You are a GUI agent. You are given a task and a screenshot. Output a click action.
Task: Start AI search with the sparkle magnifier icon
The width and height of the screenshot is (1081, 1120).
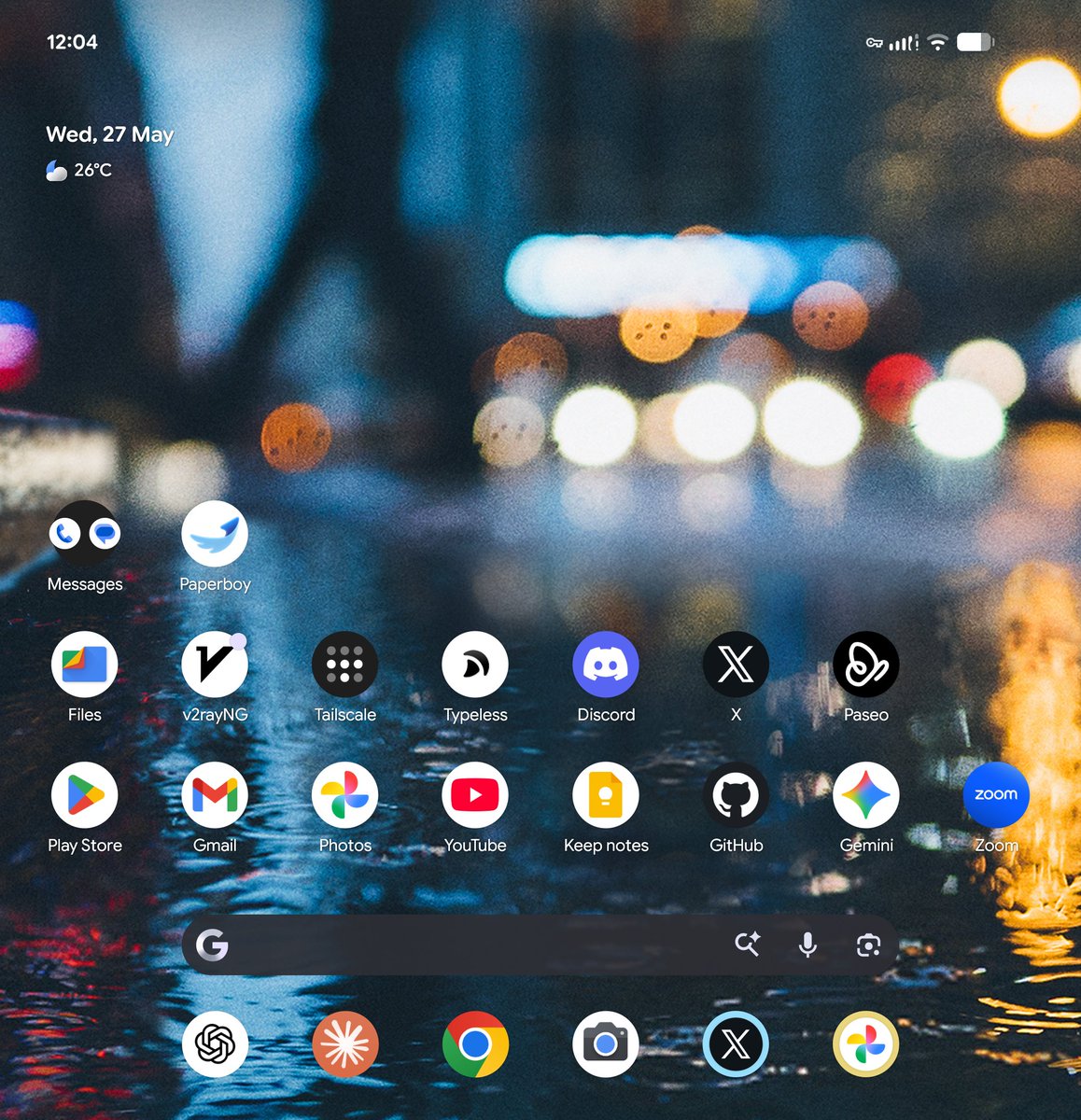pyautogui.click(x=747, y=945)
